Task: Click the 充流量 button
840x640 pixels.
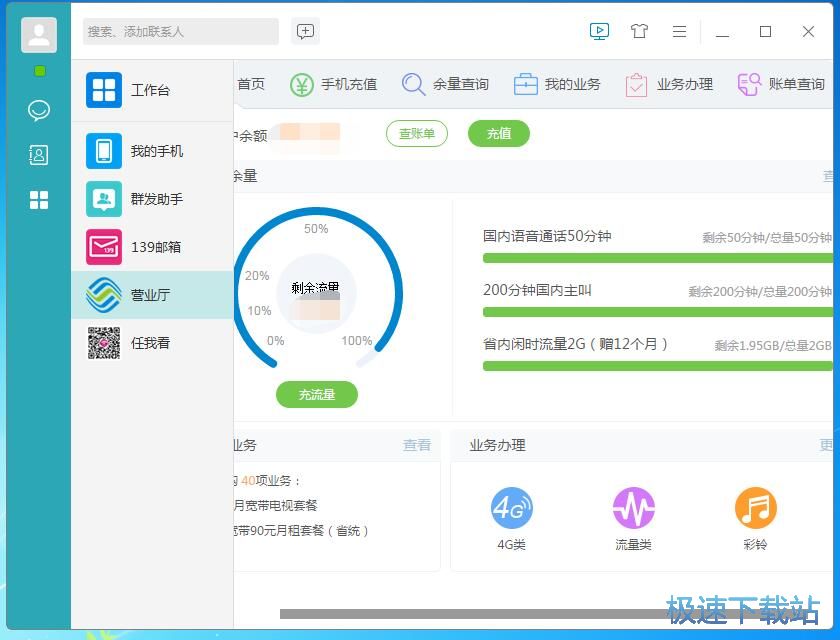Action: tap(317, 395)
